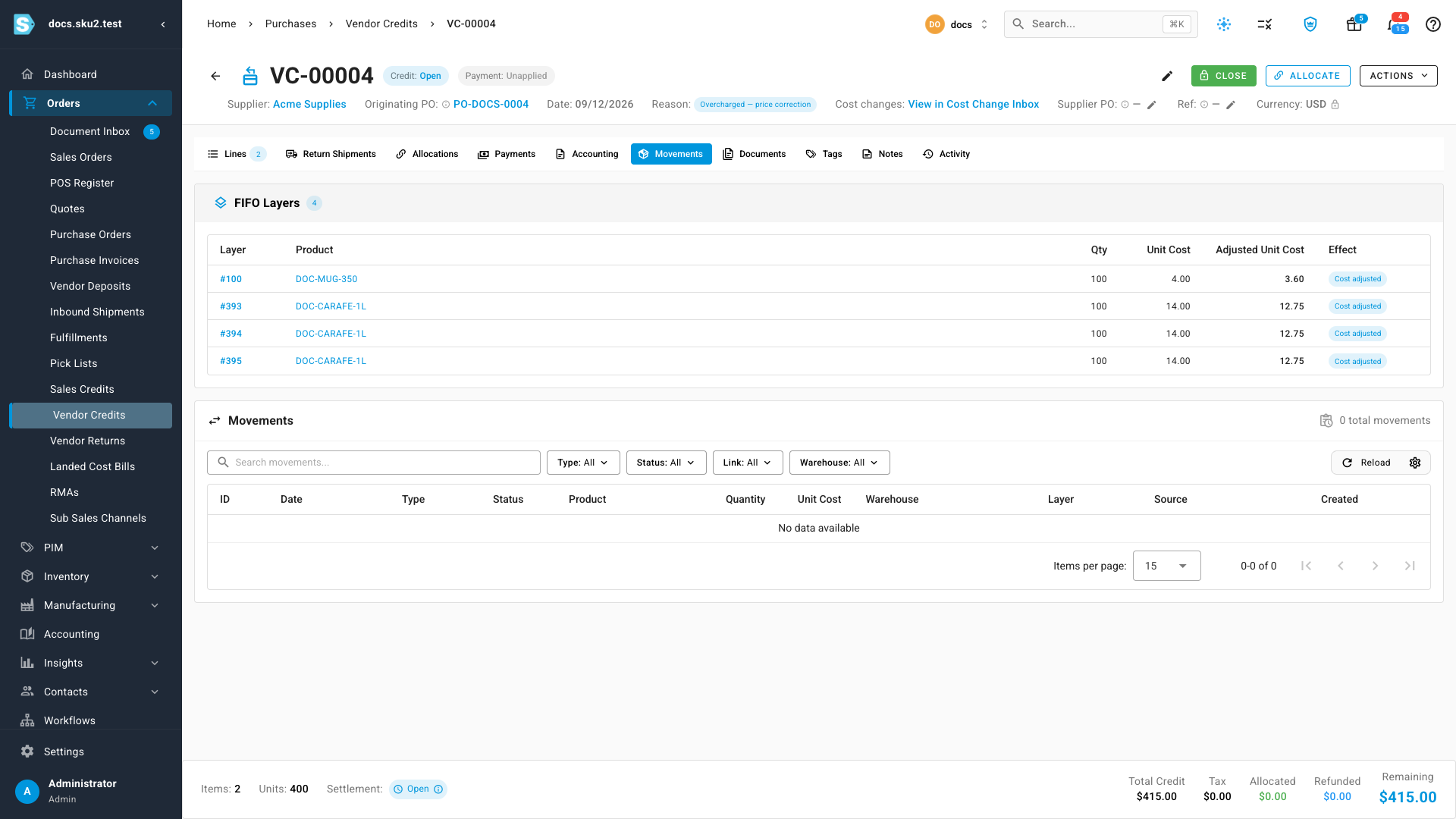Open the Acme Supplies supplier link
Image resolution: width=1456 pixels, height=819 pixels.
pos(309,105)
